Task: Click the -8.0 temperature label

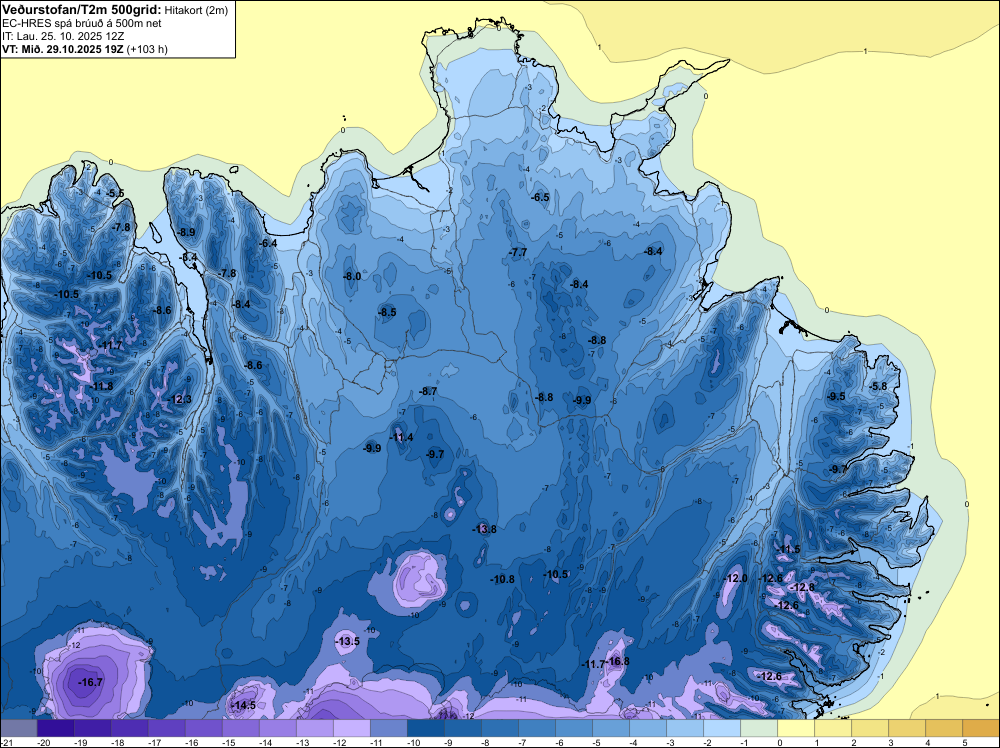Action: (351, 277)
